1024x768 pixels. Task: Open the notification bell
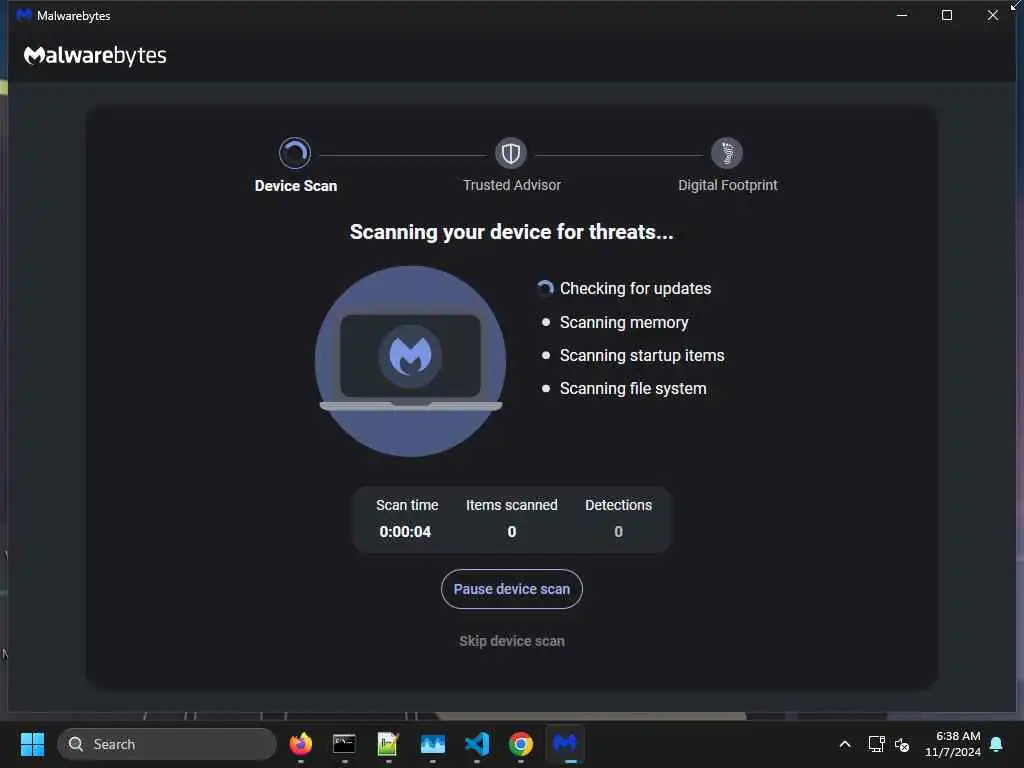pyautogui.click(x=996, y=744)
